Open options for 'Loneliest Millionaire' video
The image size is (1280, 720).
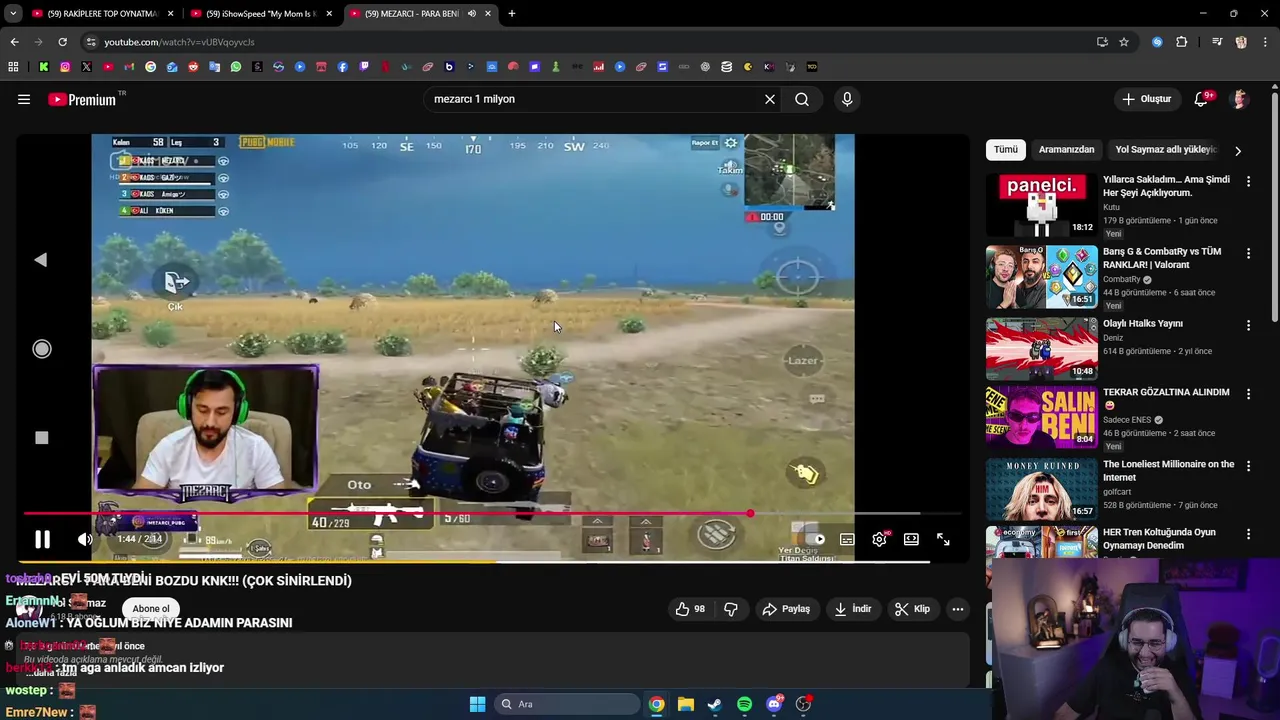[x=1248, y=467]
